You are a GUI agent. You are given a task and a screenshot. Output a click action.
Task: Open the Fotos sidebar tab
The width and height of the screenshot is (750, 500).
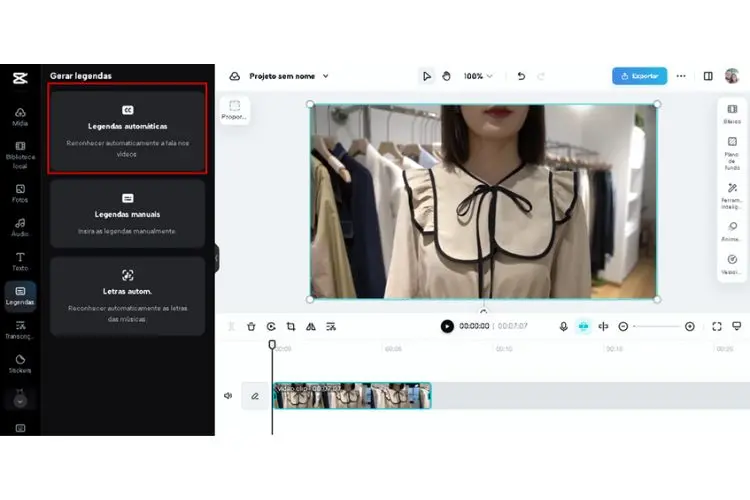tap(20, 194)
